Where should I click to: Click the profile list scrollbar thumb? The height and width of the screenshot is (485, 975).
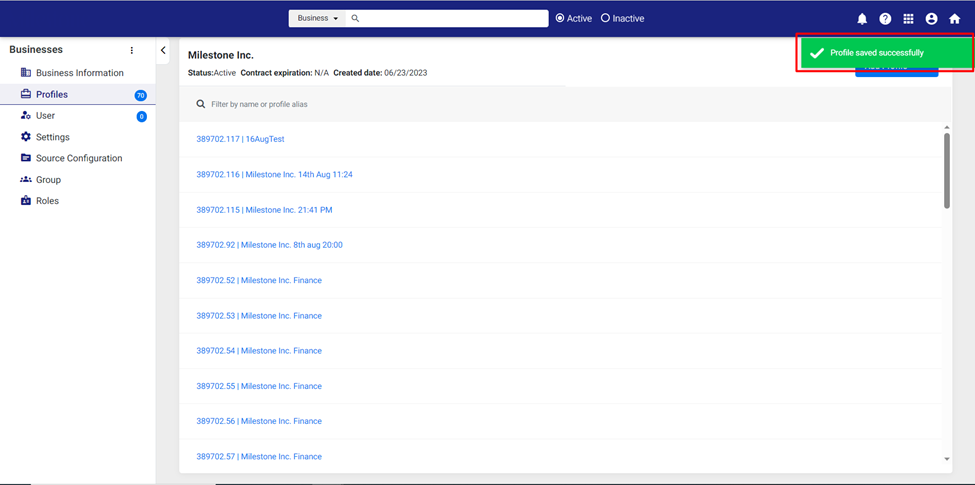pos(947,170)
